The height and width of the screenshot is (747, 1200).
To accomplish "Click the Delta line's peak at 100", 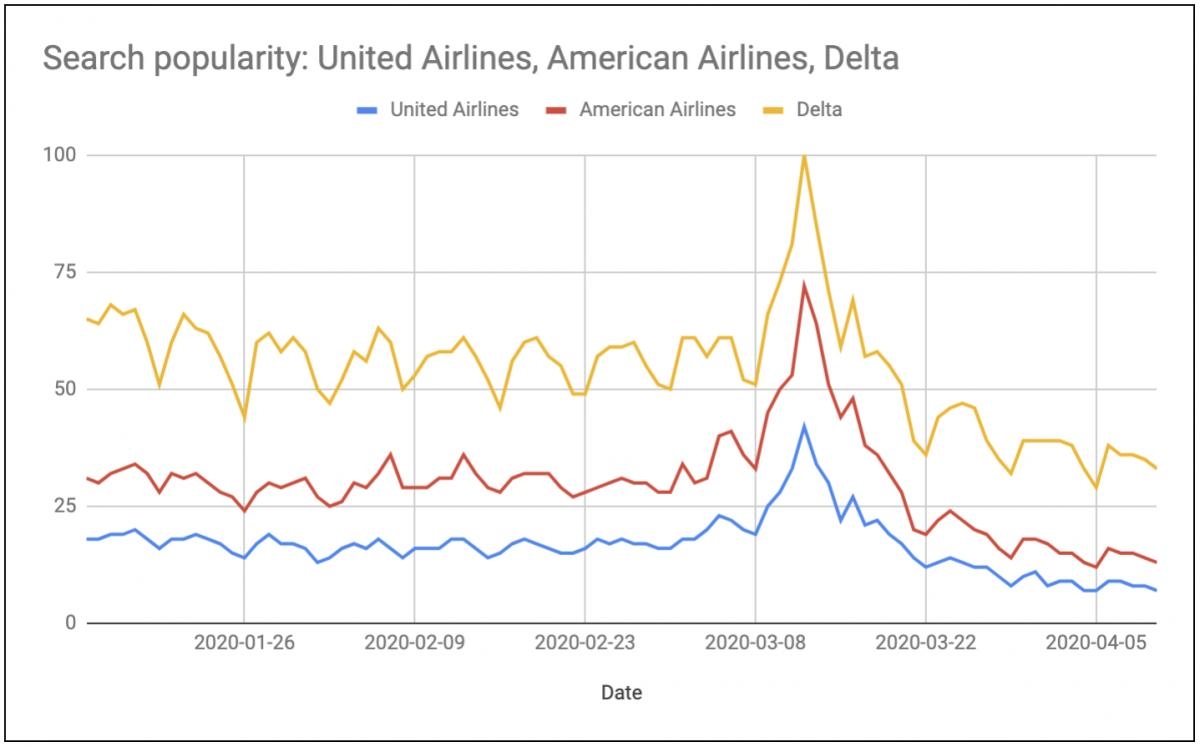I will (x=803, y=156).
